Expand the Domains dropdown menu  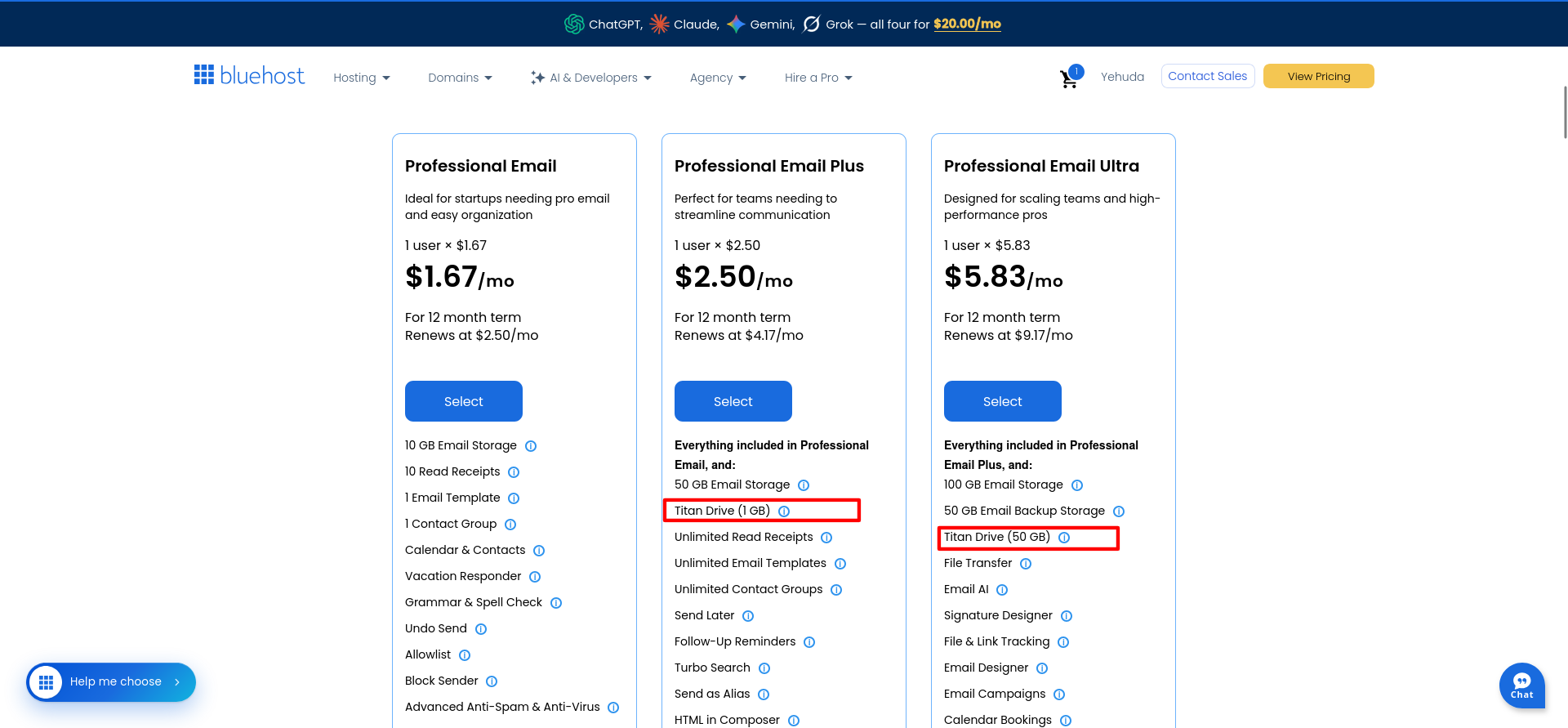click(461, 78)
